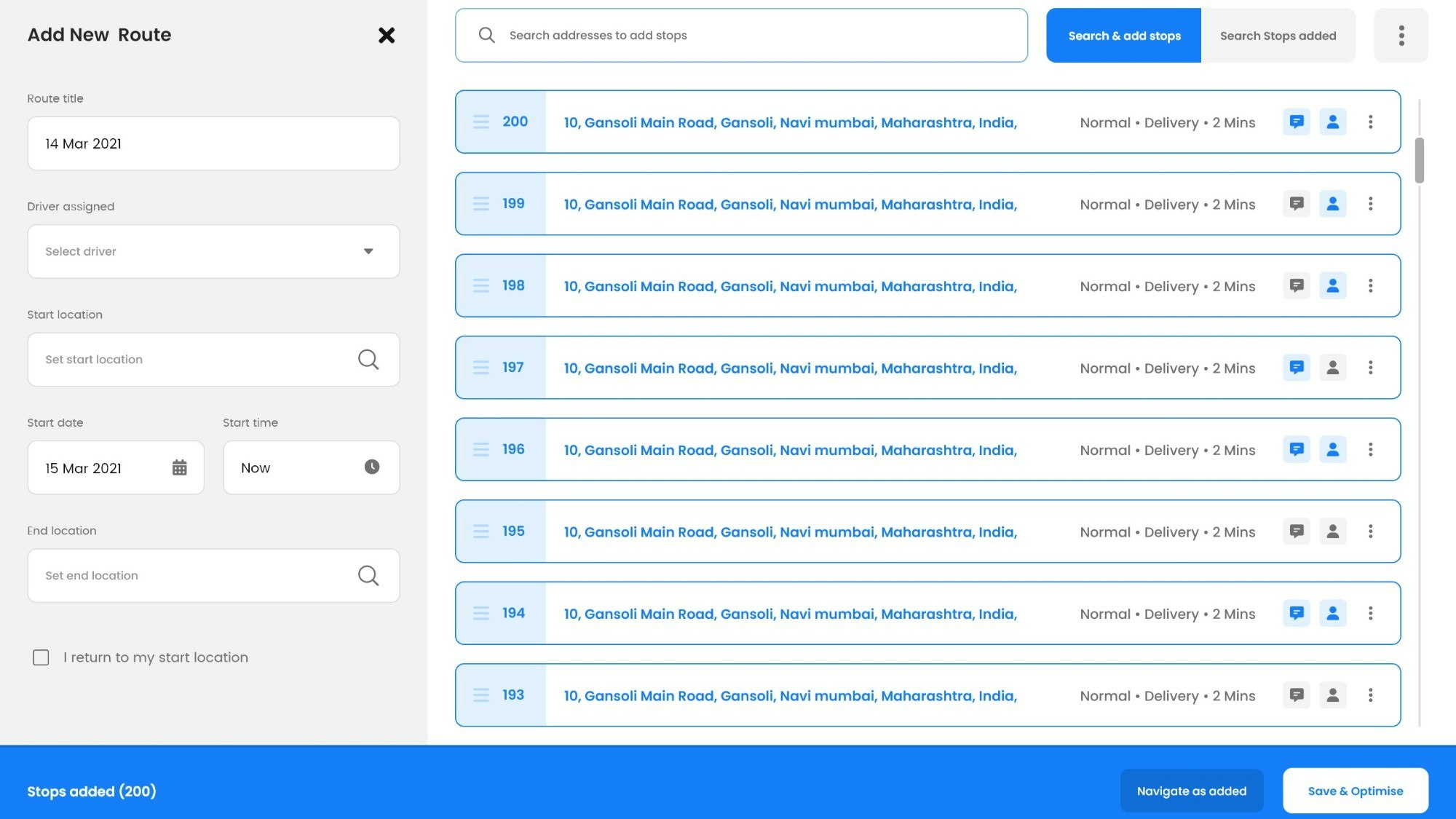Toggle note icon on stop 199
Image resolution: width=1456 pixels, height=819 pixels.
(1296, 204)
